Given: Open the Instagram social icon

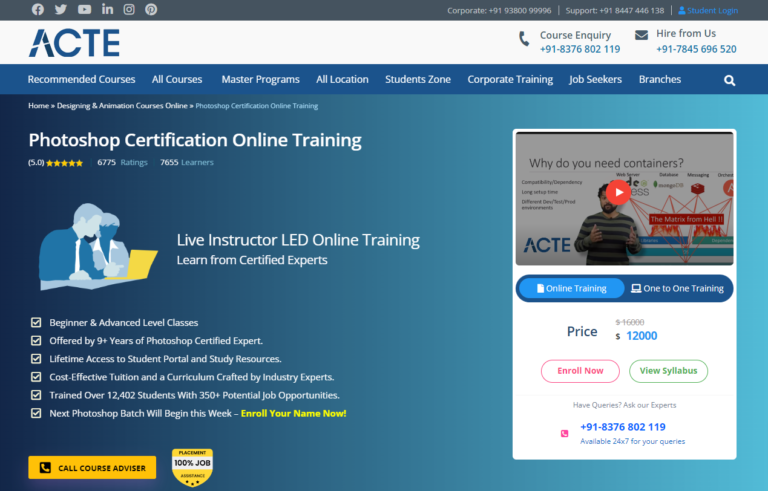Looking at the screenshot, I should 129,10.
